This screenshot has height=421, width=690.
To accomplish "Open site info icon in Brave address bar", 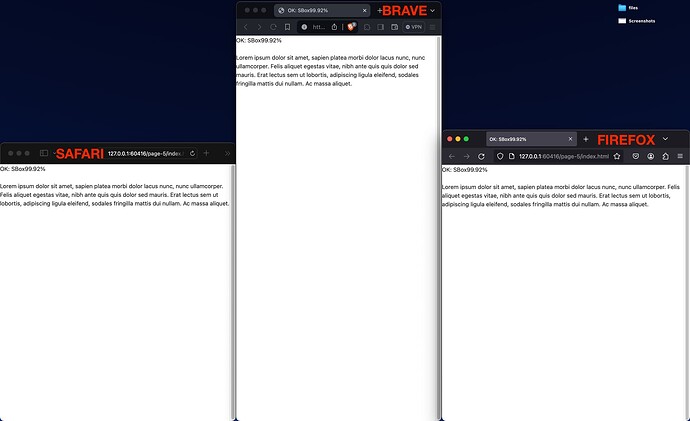I will (x=304, y=27).
